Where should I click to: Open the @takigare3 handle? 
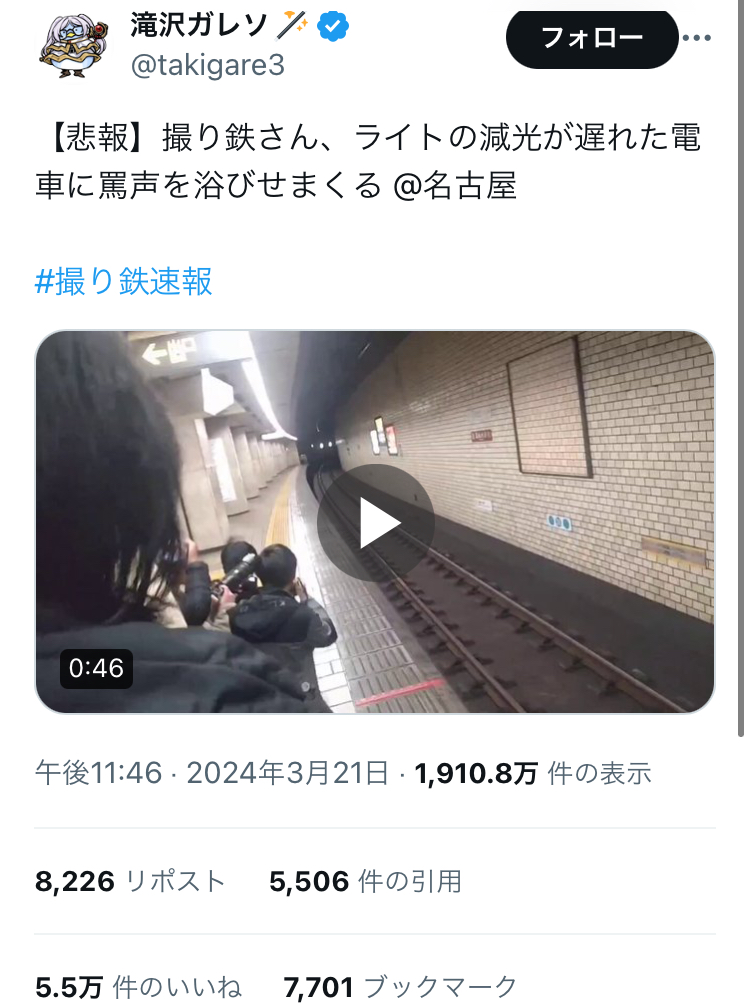[x=208, y=65]
